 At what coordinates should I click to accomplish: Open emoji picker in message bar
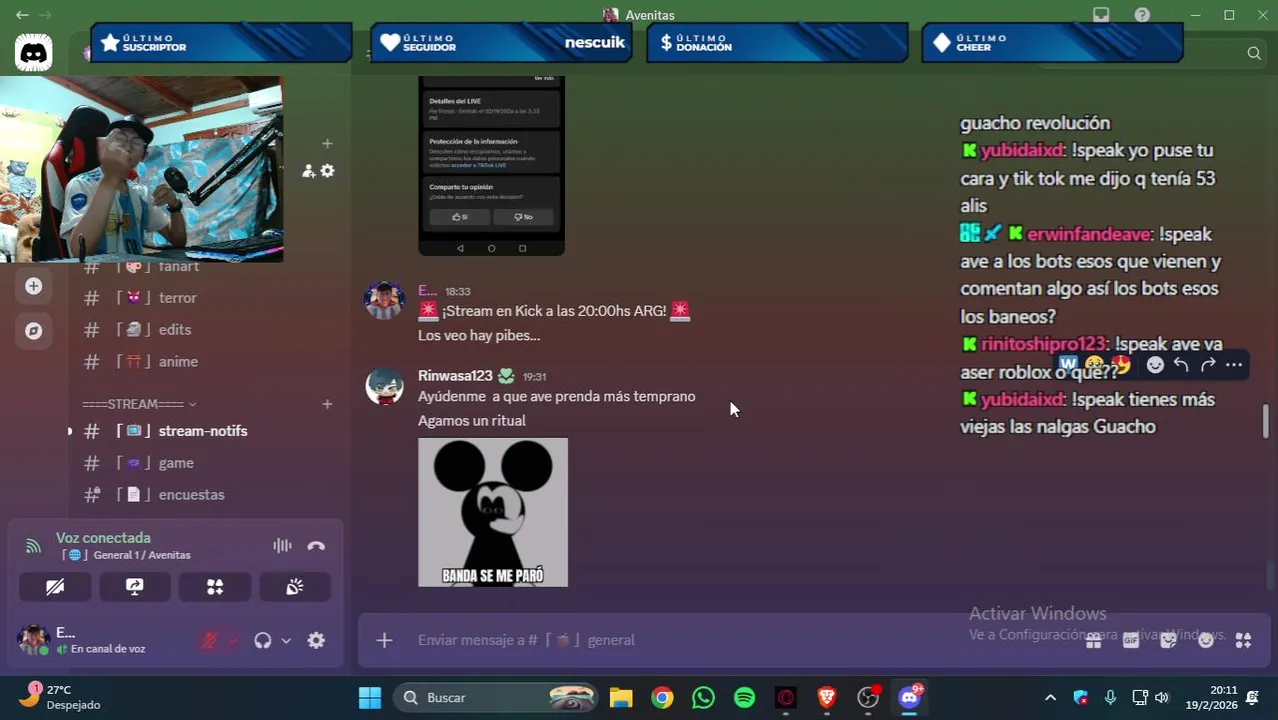coord(1206,640)
